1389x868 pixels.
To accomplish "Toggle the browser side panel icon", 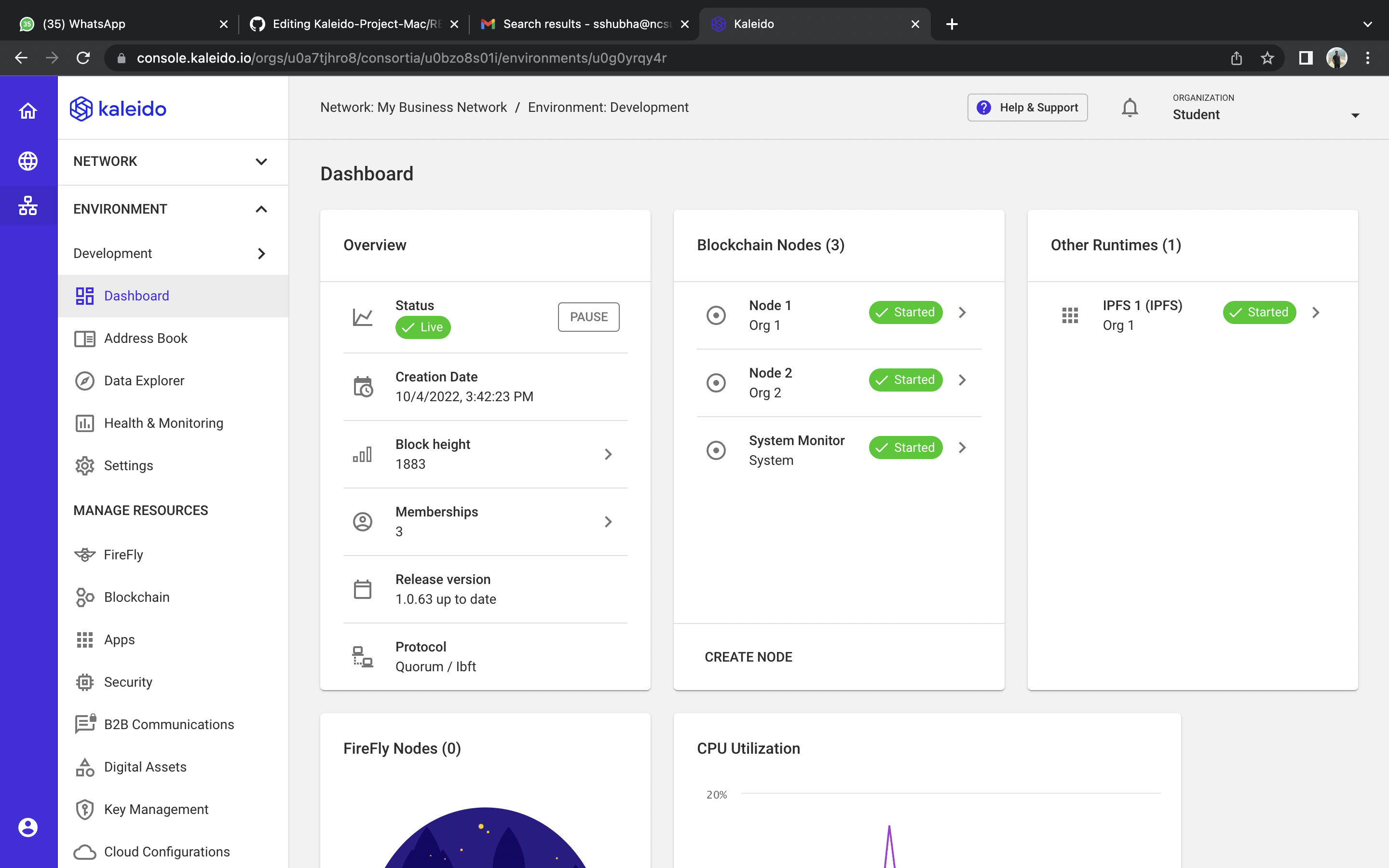I will pos(1306,58).
